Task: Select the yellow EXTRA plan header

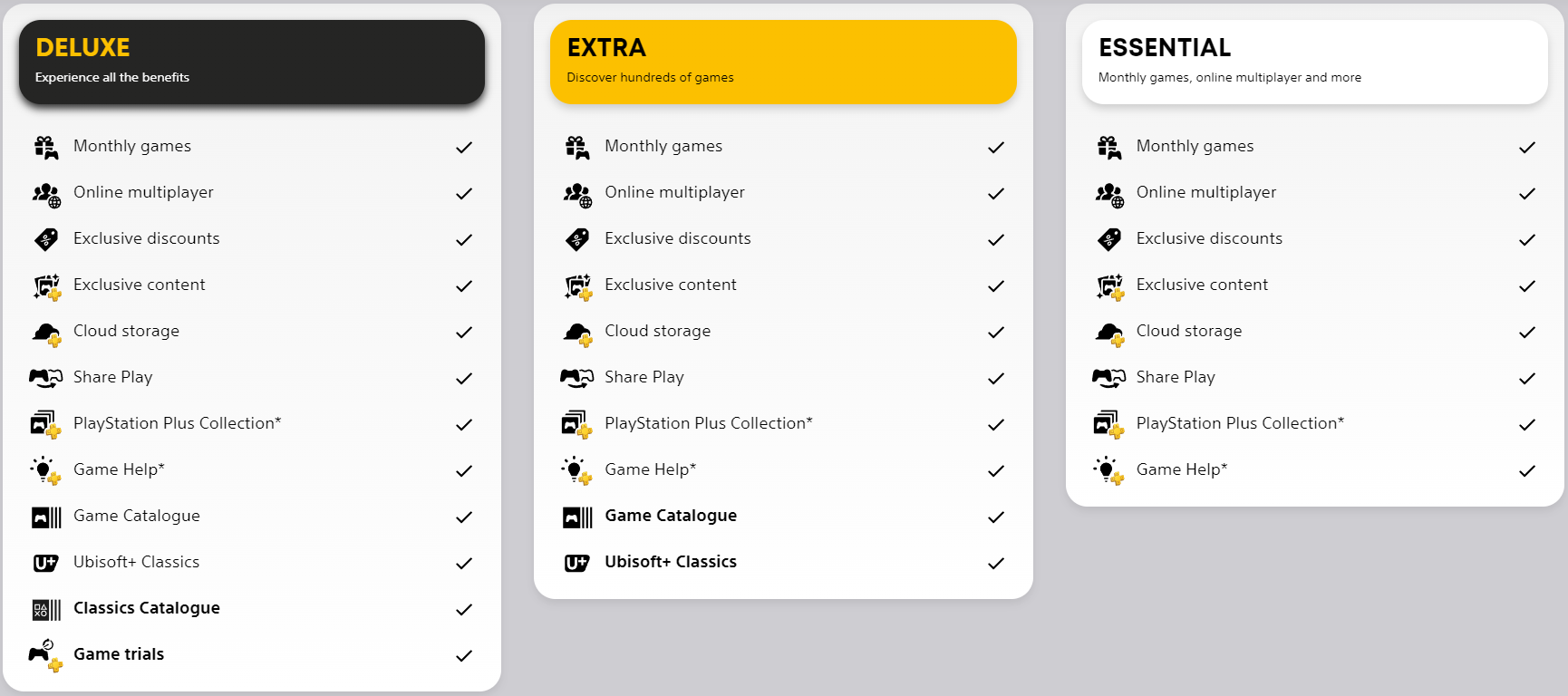Action: click(783, 62)
